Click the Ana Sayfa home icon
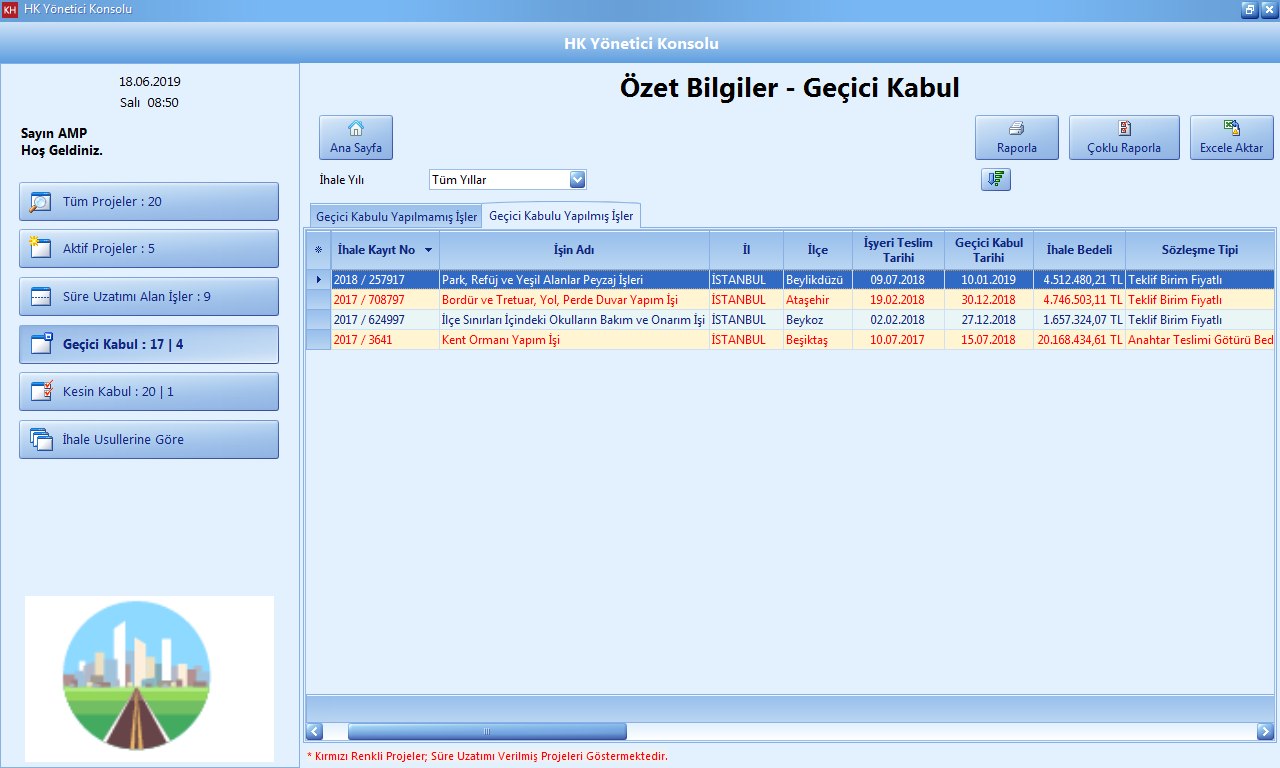This screenshot has height=768, width=1280. click(x=355, y=128)
